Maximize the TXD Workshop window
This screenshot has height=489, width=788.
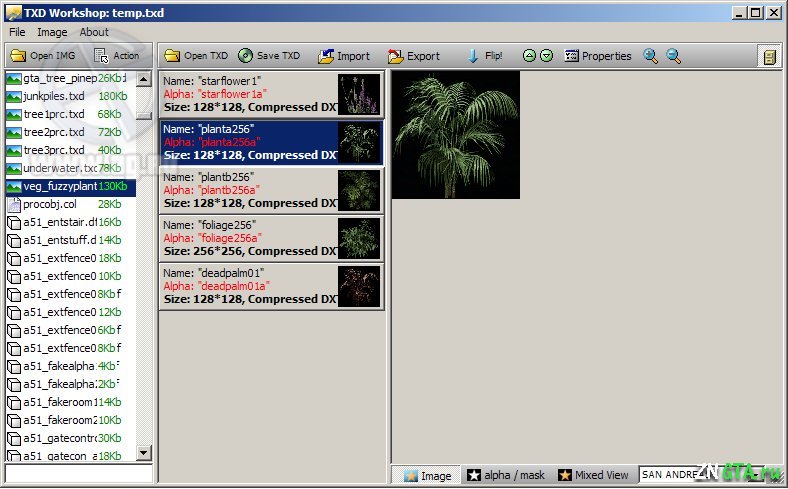tap(756, 13)
